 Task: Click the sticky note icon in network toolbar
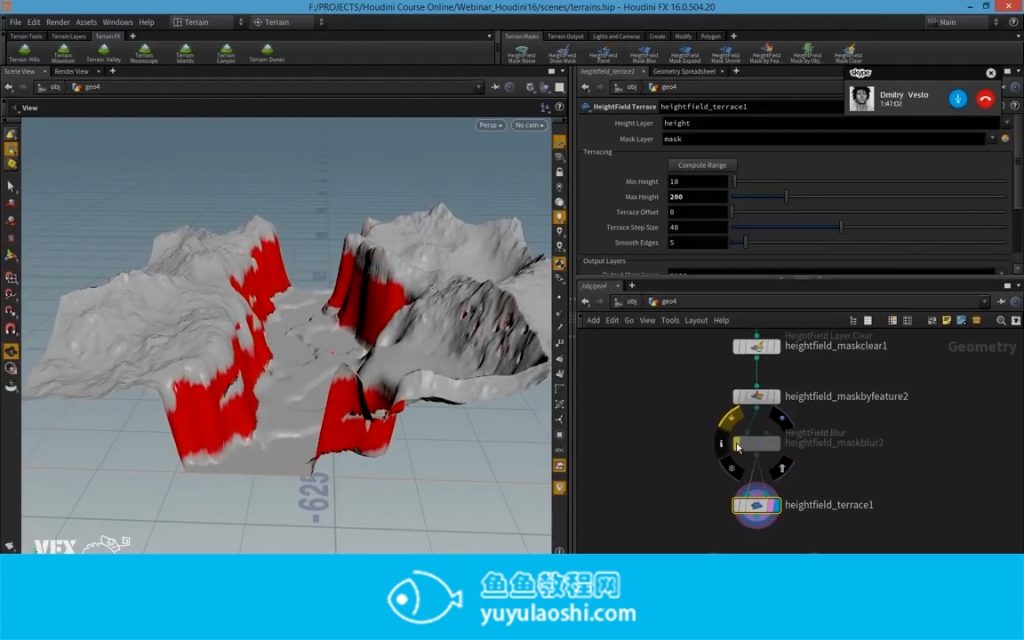946,321
